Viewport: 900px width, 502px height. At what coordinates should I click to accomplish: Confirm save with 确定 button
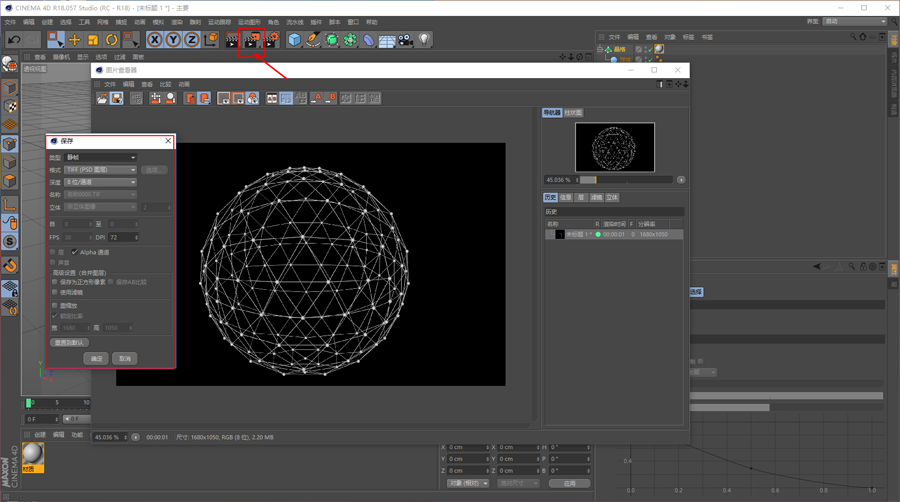pyautogui.click(x=96, y=359)
